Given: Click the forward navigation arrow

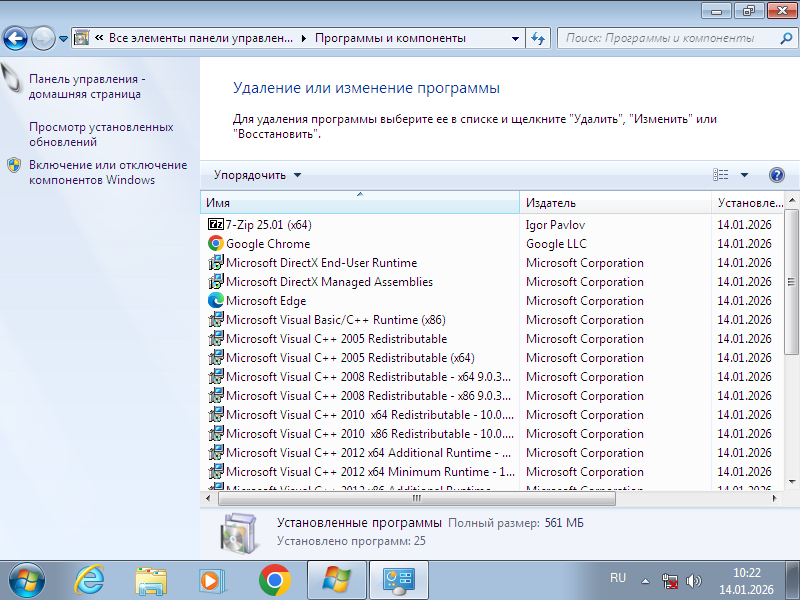Looking at the screenshot, I should [43, 38].
